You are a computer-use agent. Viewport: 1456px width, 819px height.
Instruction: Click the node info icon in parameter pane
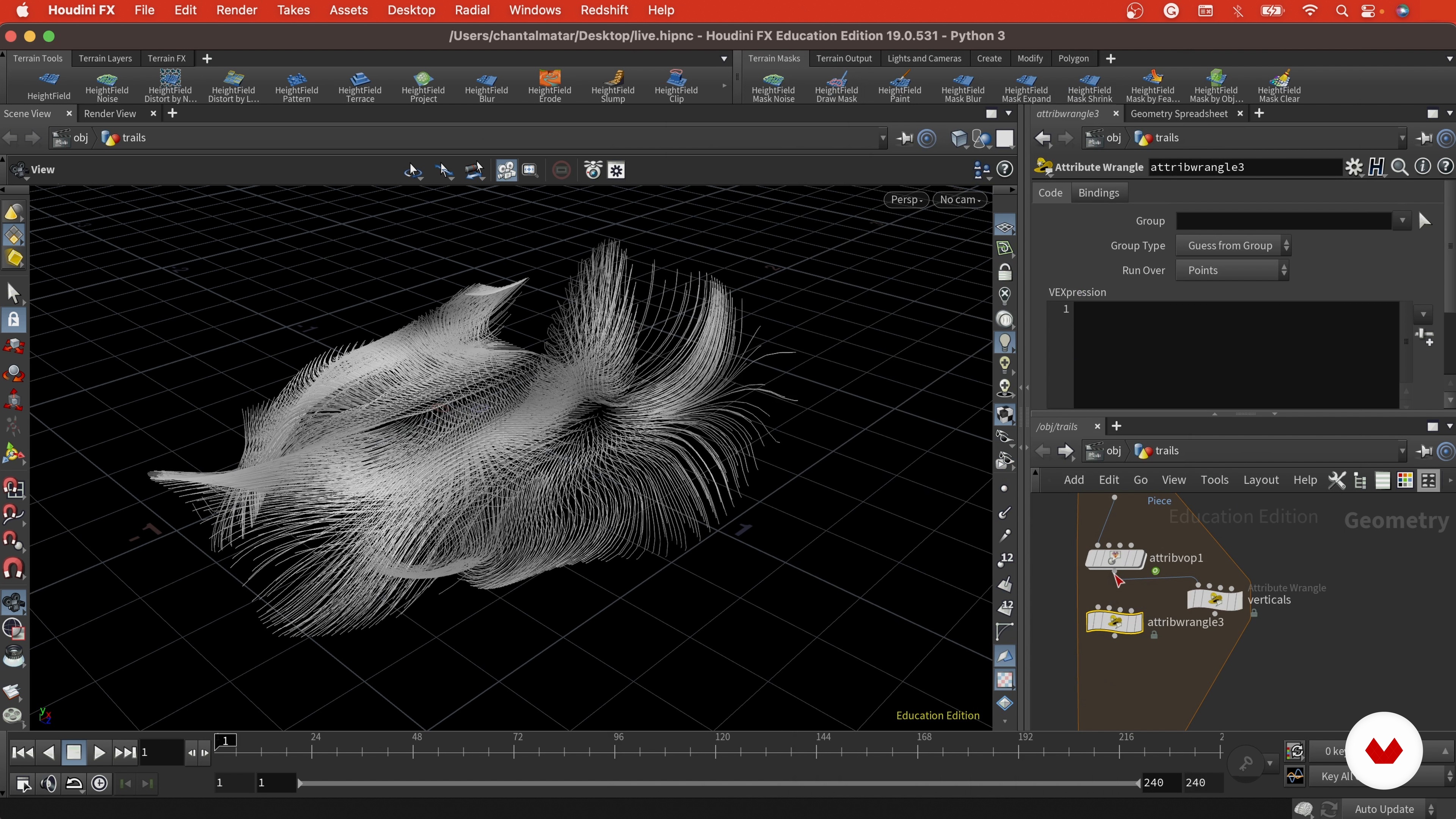coord(1422,167)
